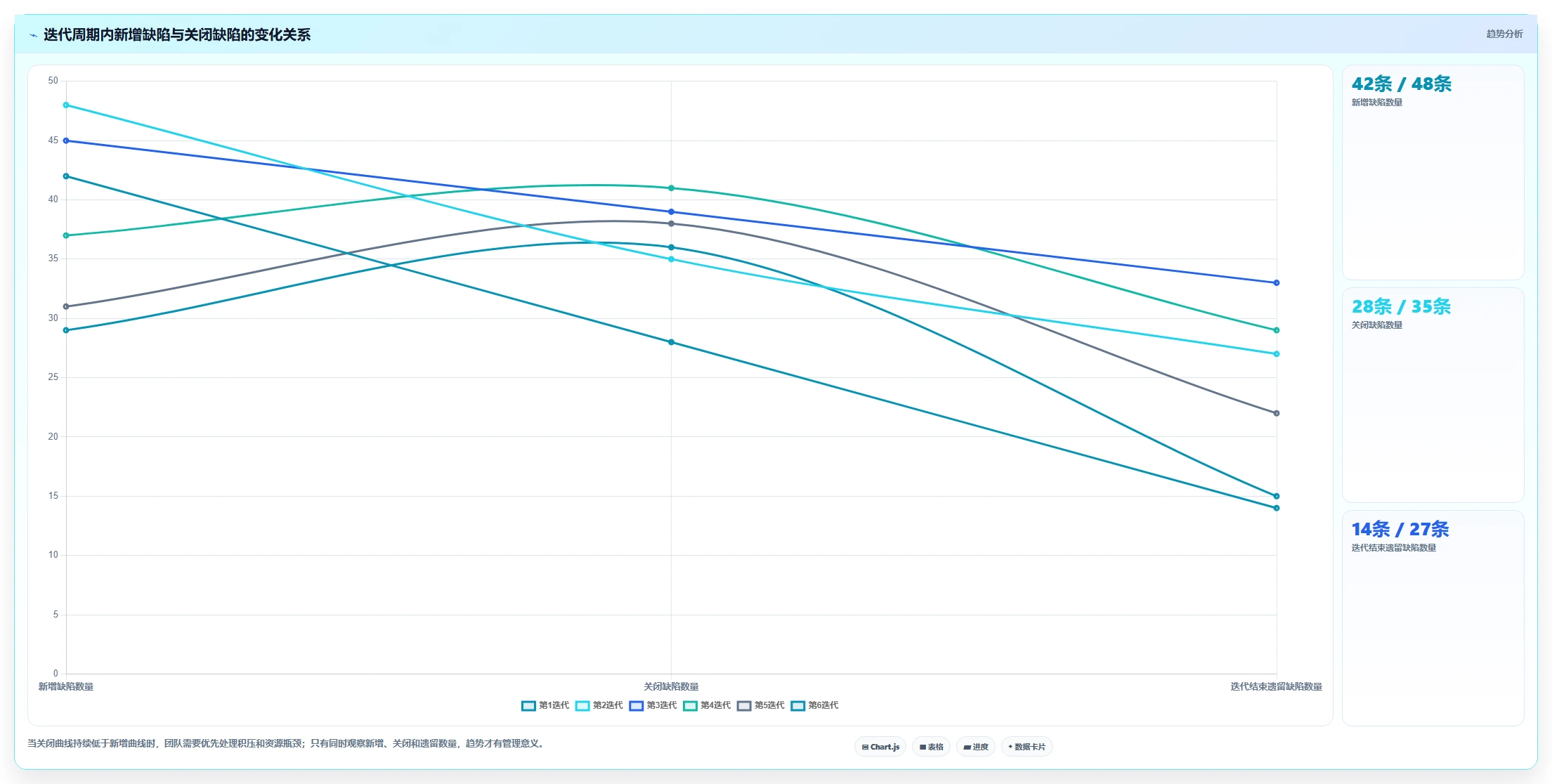Click the y-axis tick label 0
This screenshot has height=784, width=1552.
pyautogui.click(x=56, y=674)
